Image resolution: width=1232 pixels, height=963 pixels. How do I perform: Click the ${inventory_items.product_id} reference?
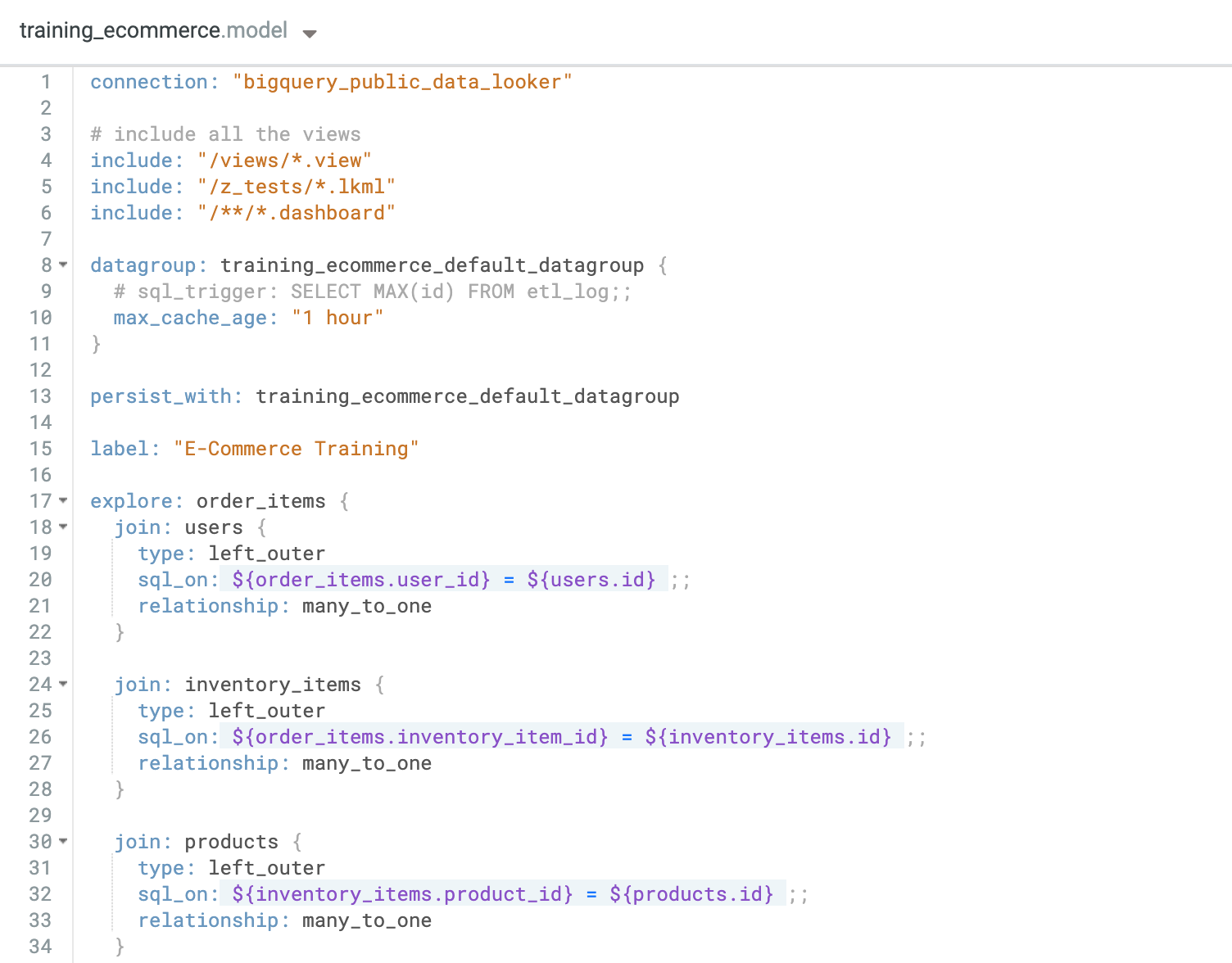(x=402, y=894)
